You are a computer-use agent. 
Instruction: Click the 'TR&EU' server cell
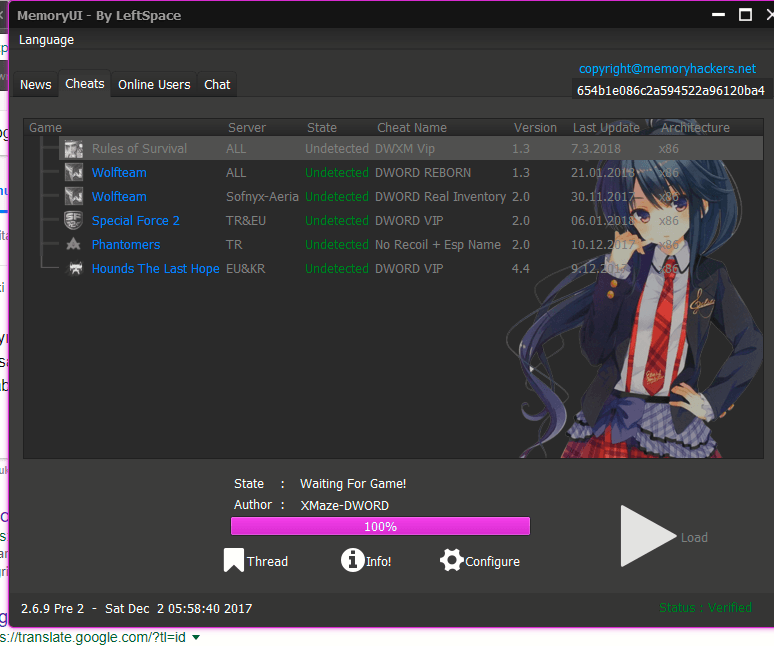point(246,221)
